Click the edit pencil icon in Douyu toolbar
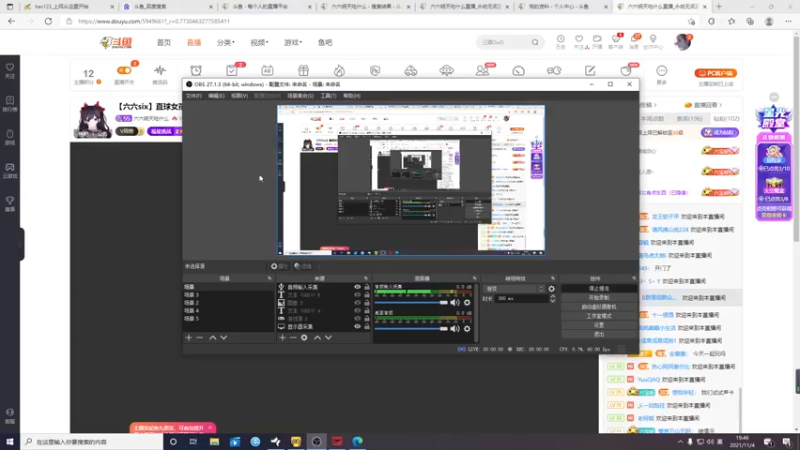 tap(590, 70)
